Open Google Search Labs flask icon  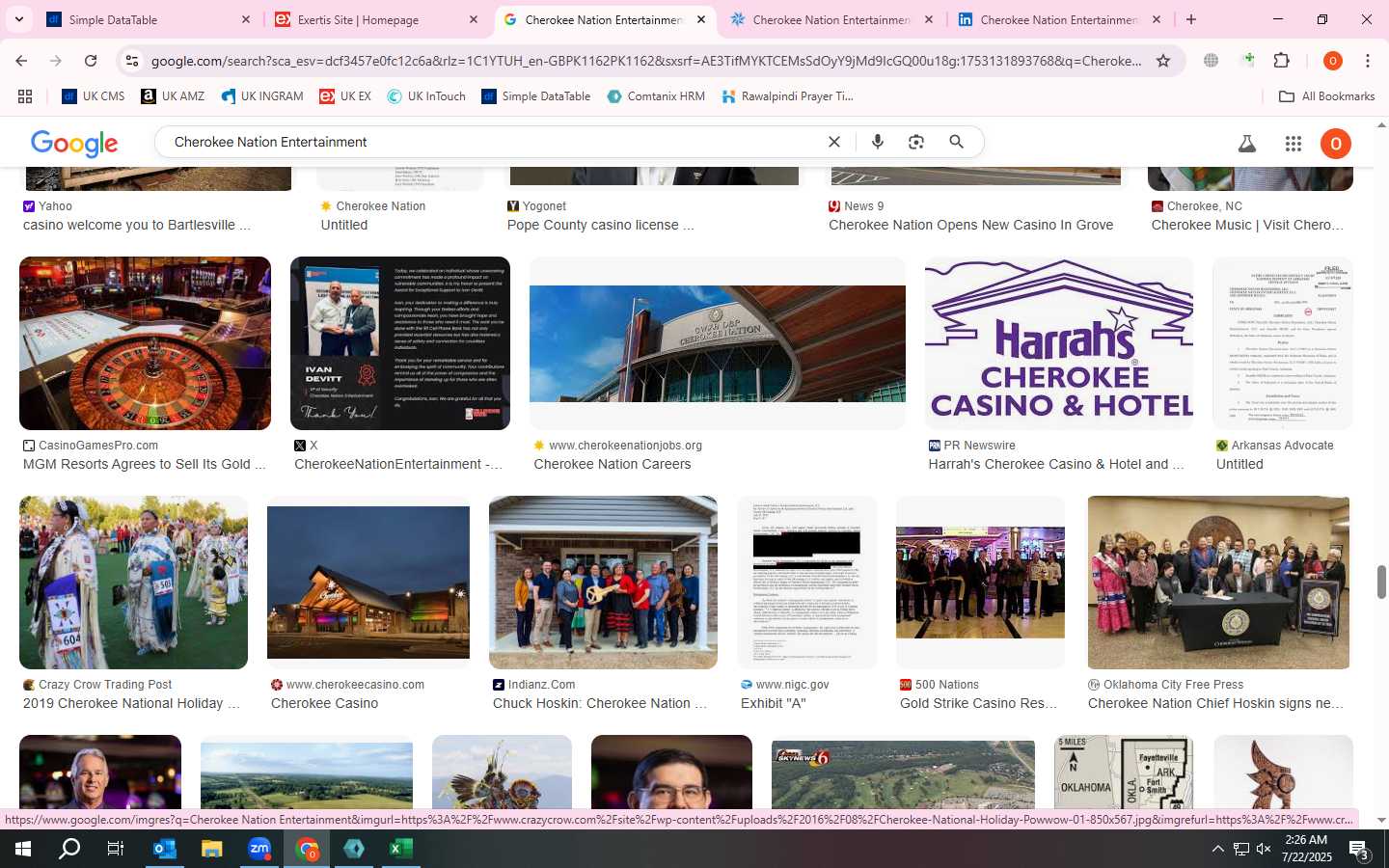tap(1247, 144)
